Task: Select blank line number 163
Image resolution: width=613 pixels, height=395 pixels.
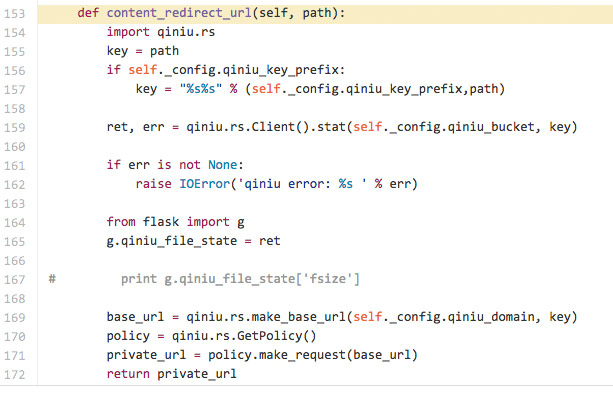Action: pos(14,204)
